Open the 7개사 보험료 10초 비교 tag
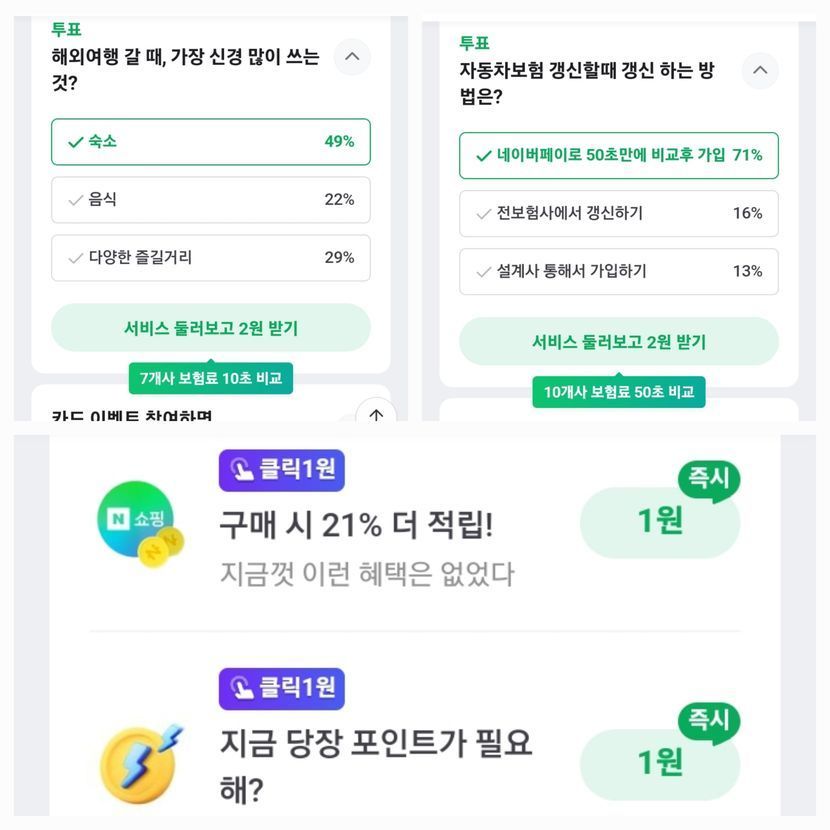The width and height of the screenshot is (830, 830). pyautogui.click(x=210, y=378)
